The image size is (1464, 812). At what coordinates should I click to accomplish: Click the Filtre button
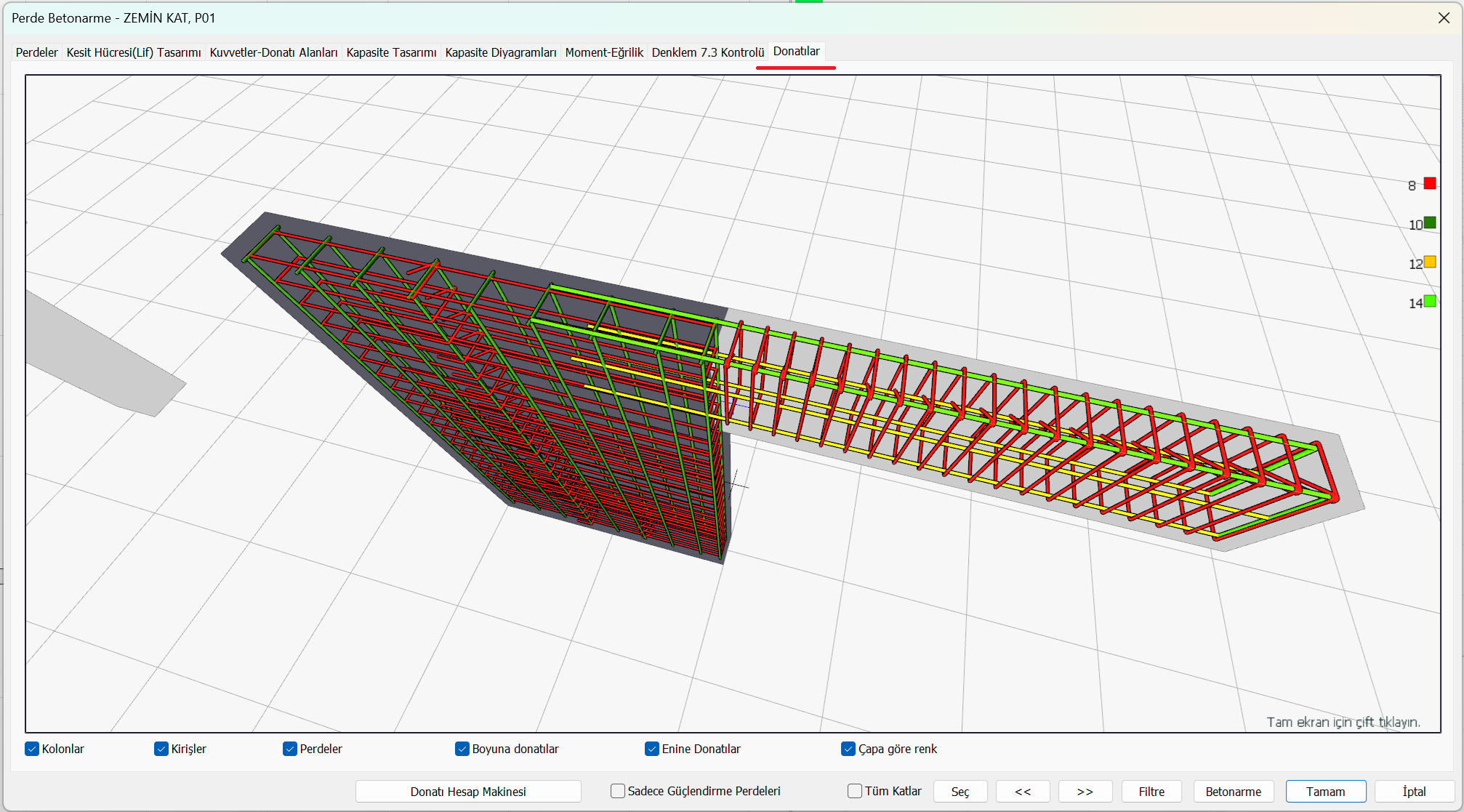tap(1151, 791)
